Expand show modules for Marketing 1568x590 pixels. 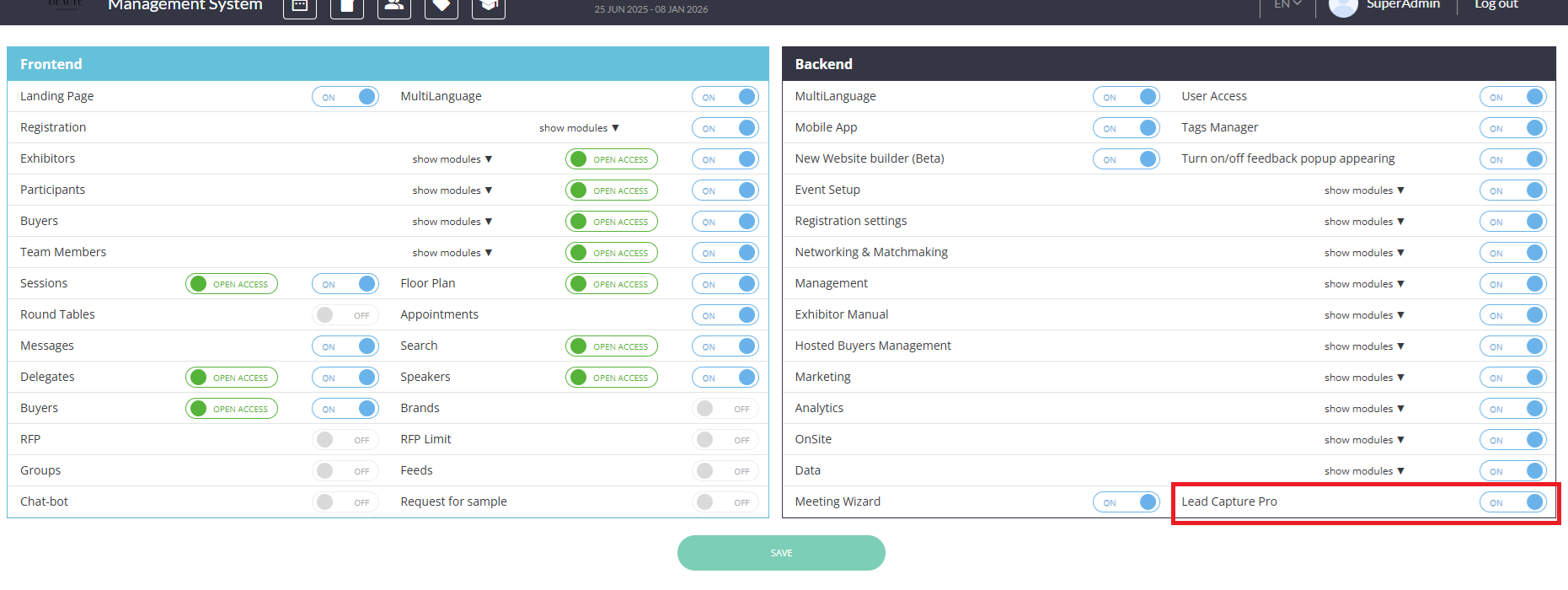click(x=1365, y=378)
